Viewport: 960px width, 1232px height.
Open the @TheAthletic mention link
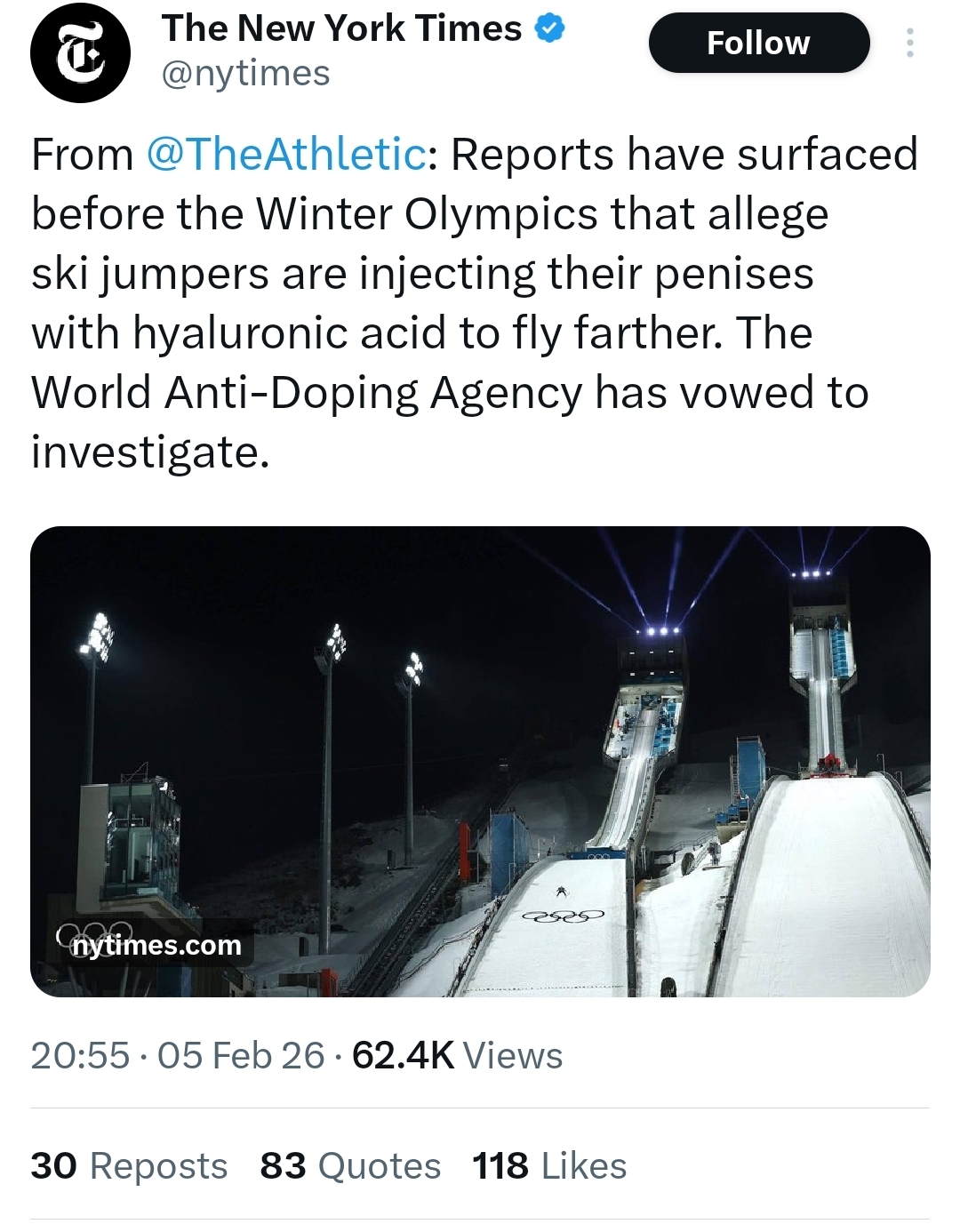click(x=284, y=155)
